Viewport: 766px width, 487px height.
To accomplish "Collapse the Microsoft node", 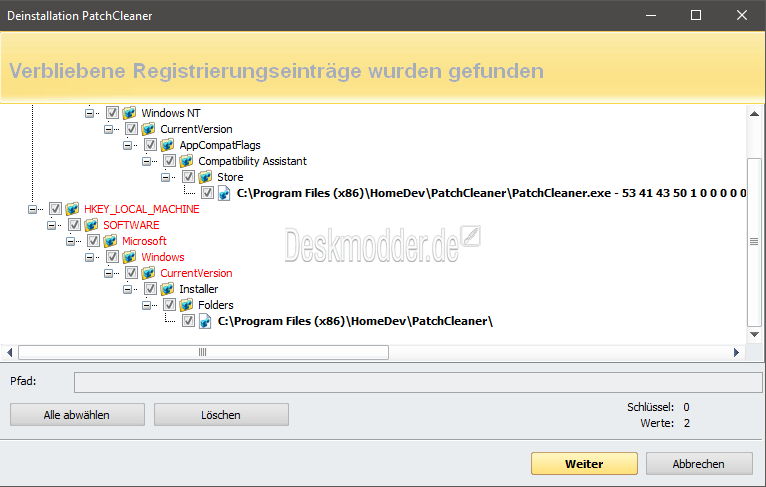I will click(x=70, y=241).
